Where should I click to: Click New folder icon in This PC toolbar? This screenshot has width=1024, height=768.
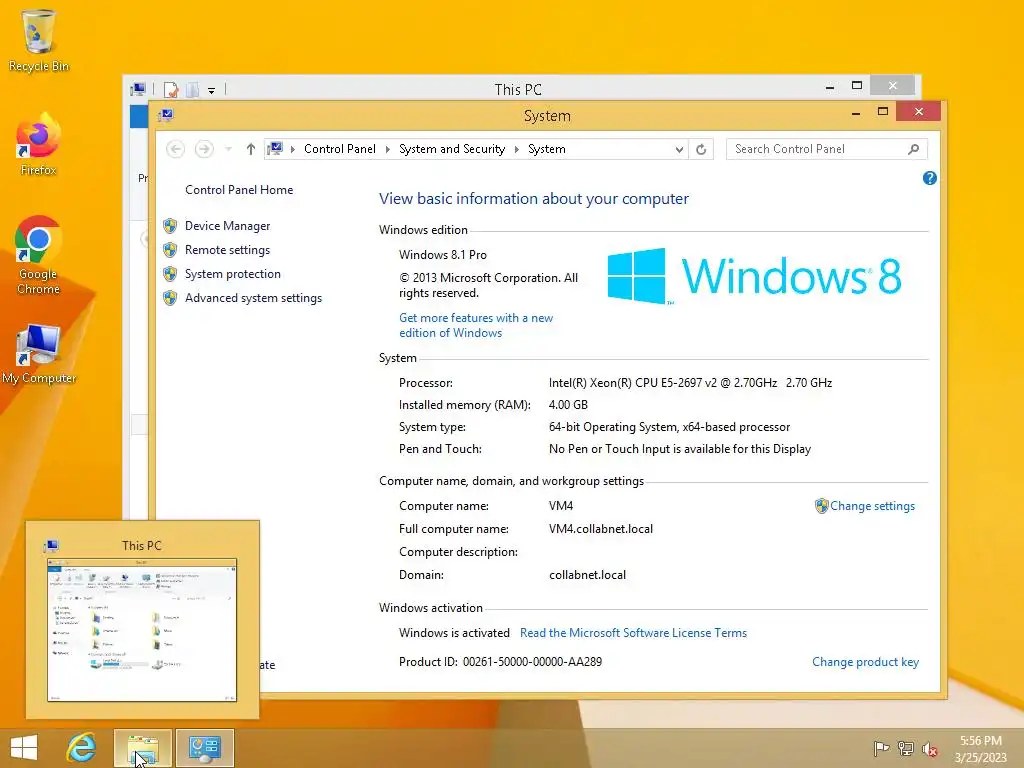(192, 89)
